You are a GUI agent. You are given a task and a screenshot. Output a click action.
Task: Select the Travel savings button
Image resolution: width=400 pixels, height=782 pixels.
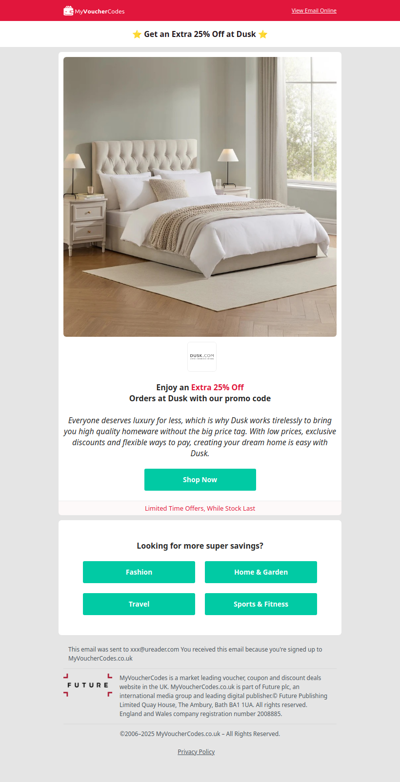(x=139, y=604)
